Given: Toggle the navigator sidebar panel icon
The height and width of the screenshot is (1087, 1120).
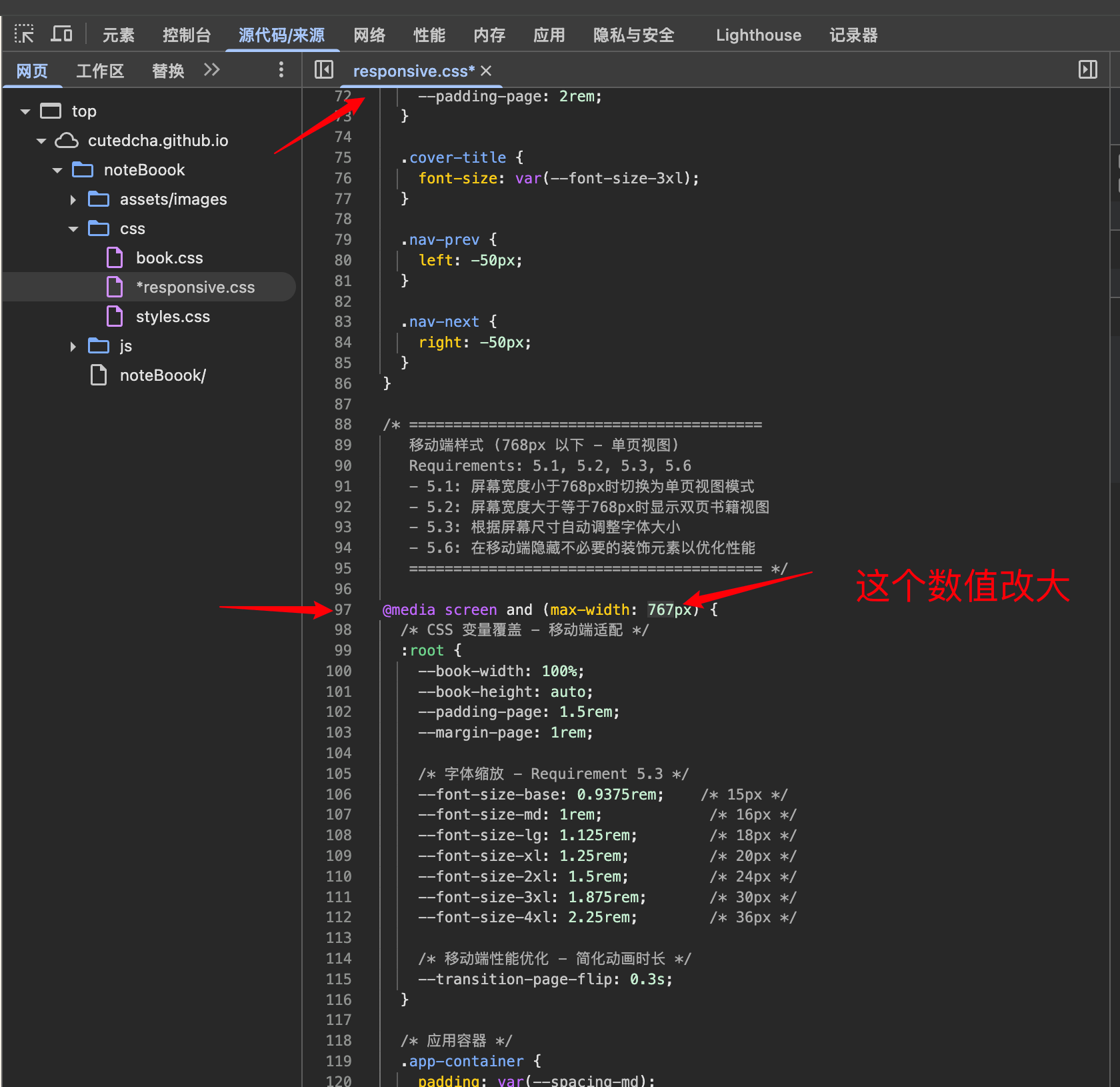Looking at the screenshot, I should click(x=324, y=69).
